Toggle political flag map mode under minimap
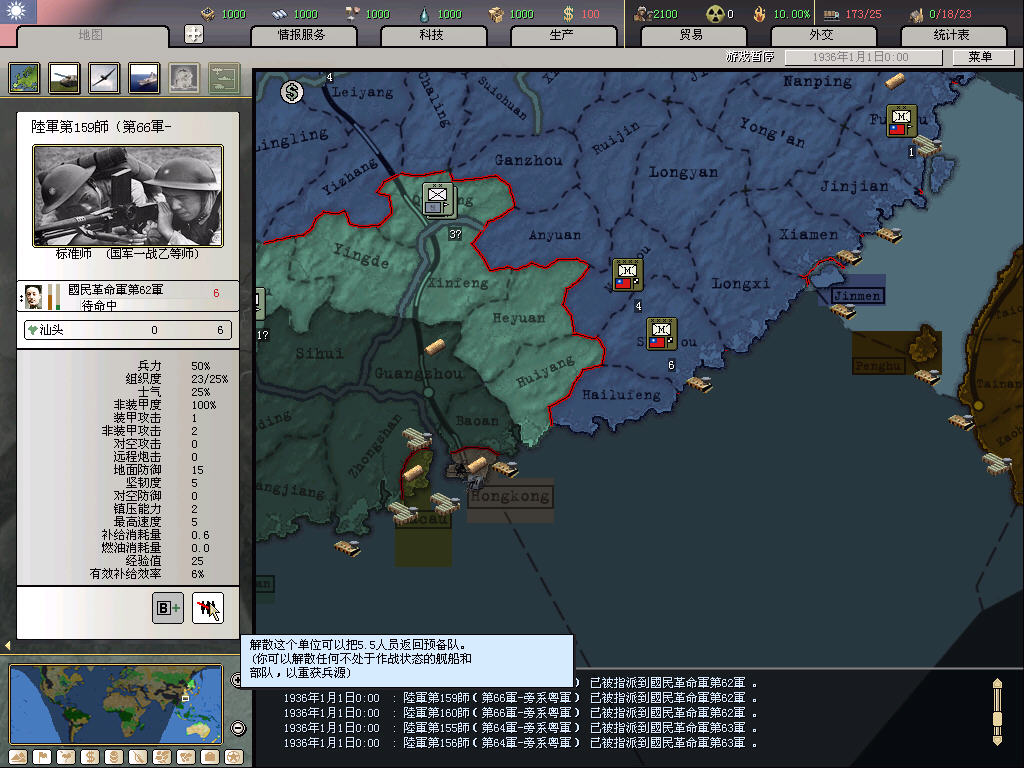The height and width of the screenshot is (768, 1024). tap(41, 757)
